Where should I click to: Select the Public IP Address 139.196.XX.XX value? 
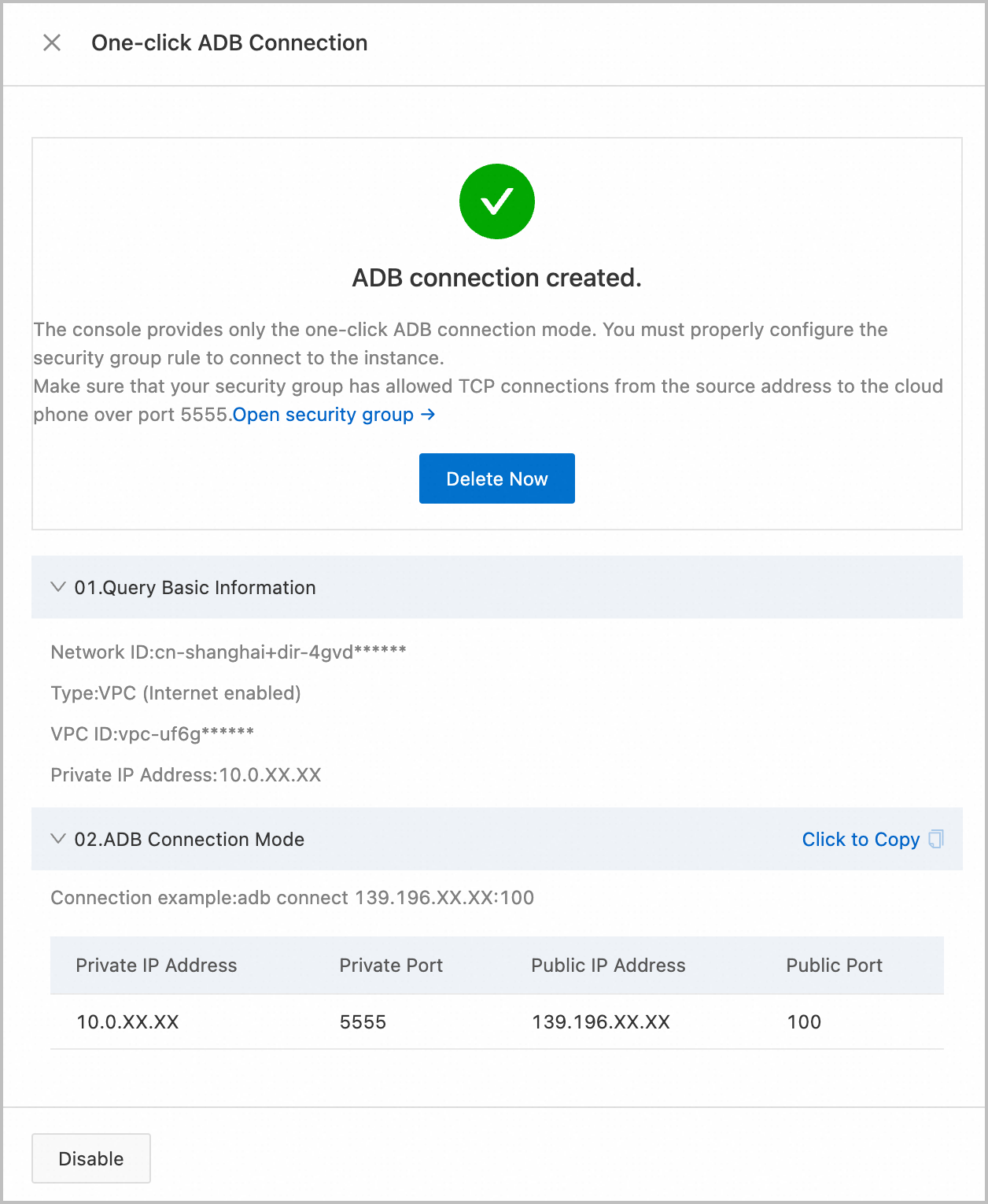pyautogui.click(x=600, y=1021)
